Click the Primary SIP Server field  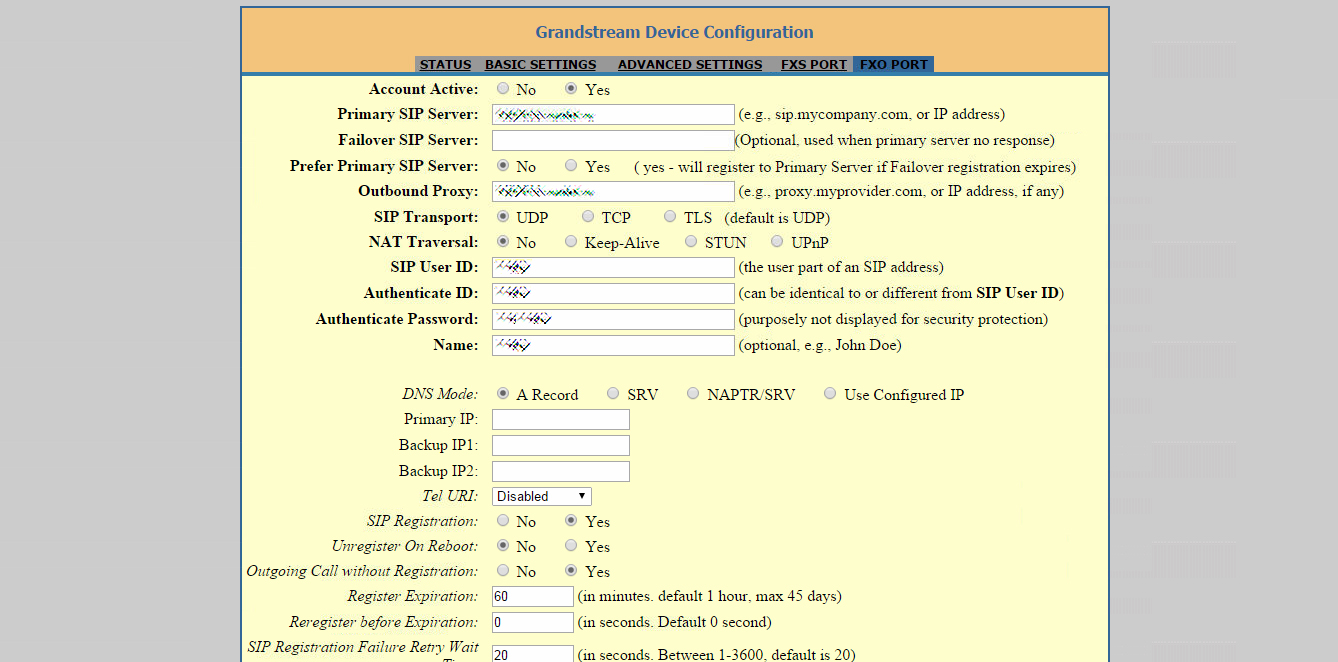(613, 115)
